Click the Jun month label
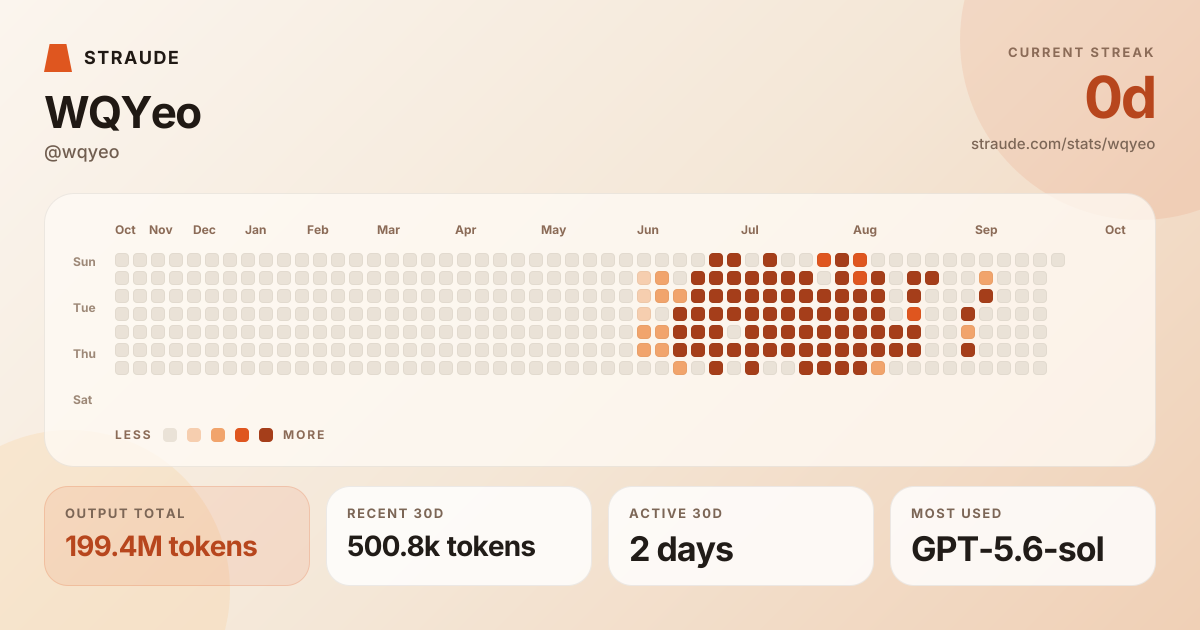 click(x=648, y=230)
